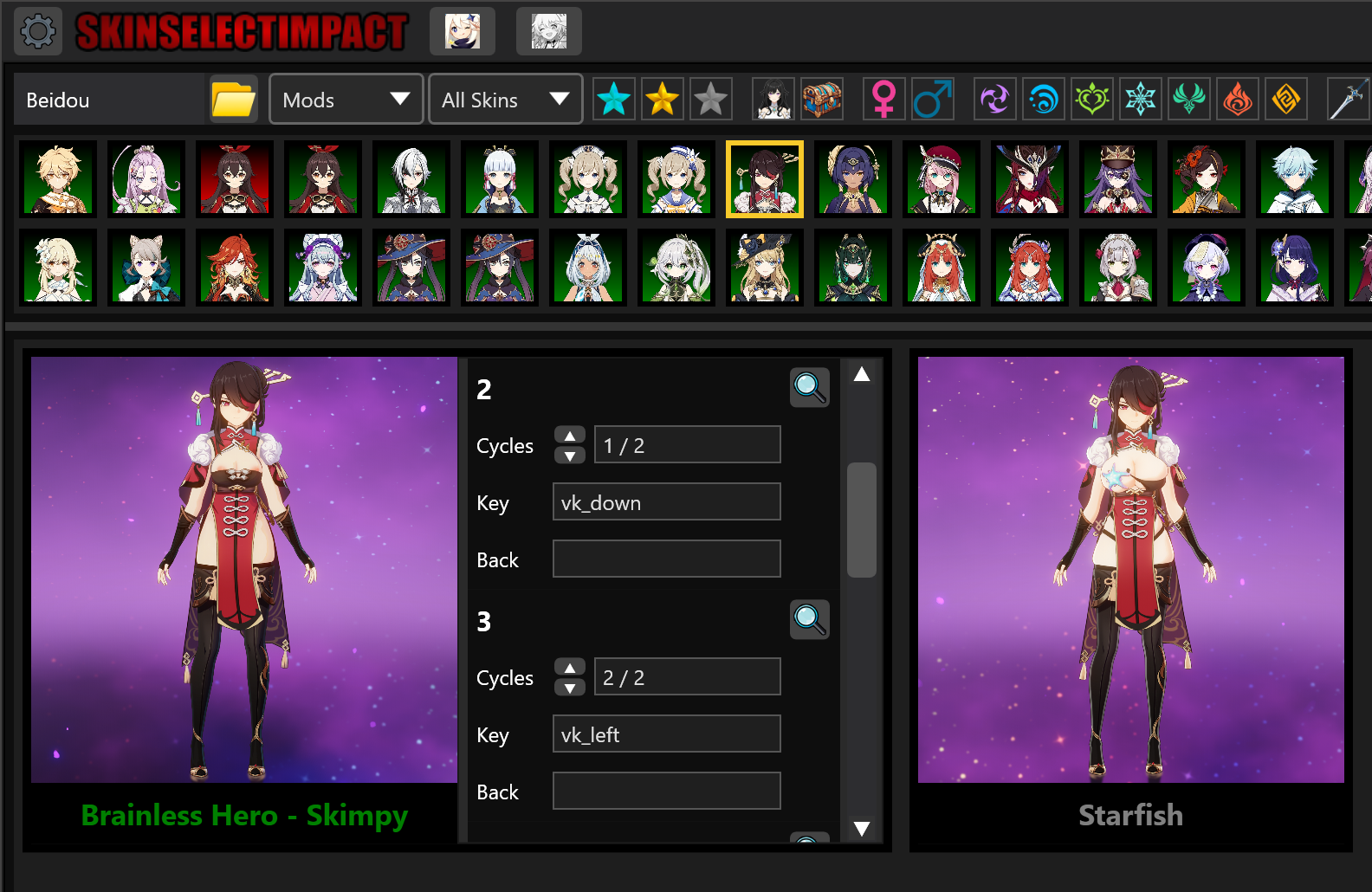Open the All Skins dropdown
1372x892 pixels.
pyautogui.click(x=506, y=99)
